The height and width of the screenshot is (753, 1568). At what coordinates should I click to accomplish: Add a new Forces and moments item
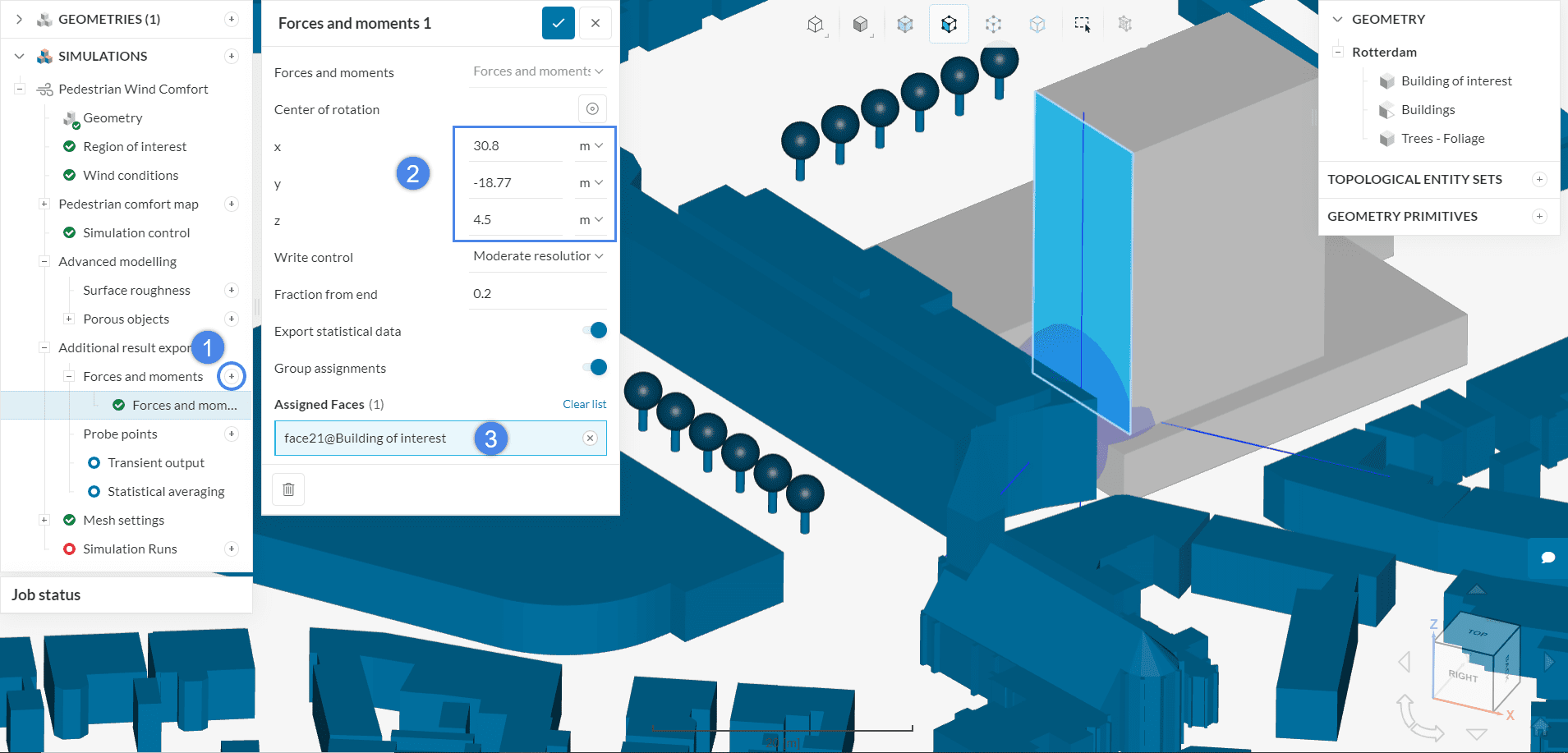(x=232, y=376)
